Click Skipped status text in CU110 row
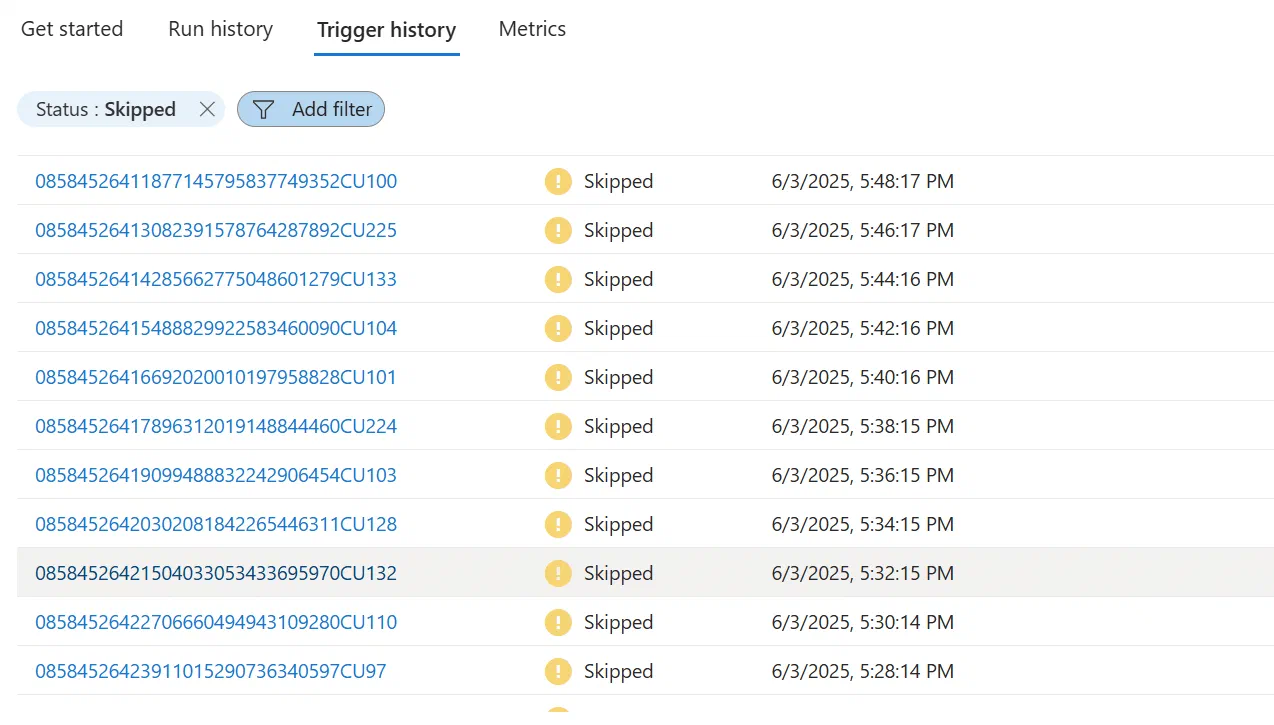Image resolution: width=1274 pixels, height=725 pixels. tap(618, 622)
